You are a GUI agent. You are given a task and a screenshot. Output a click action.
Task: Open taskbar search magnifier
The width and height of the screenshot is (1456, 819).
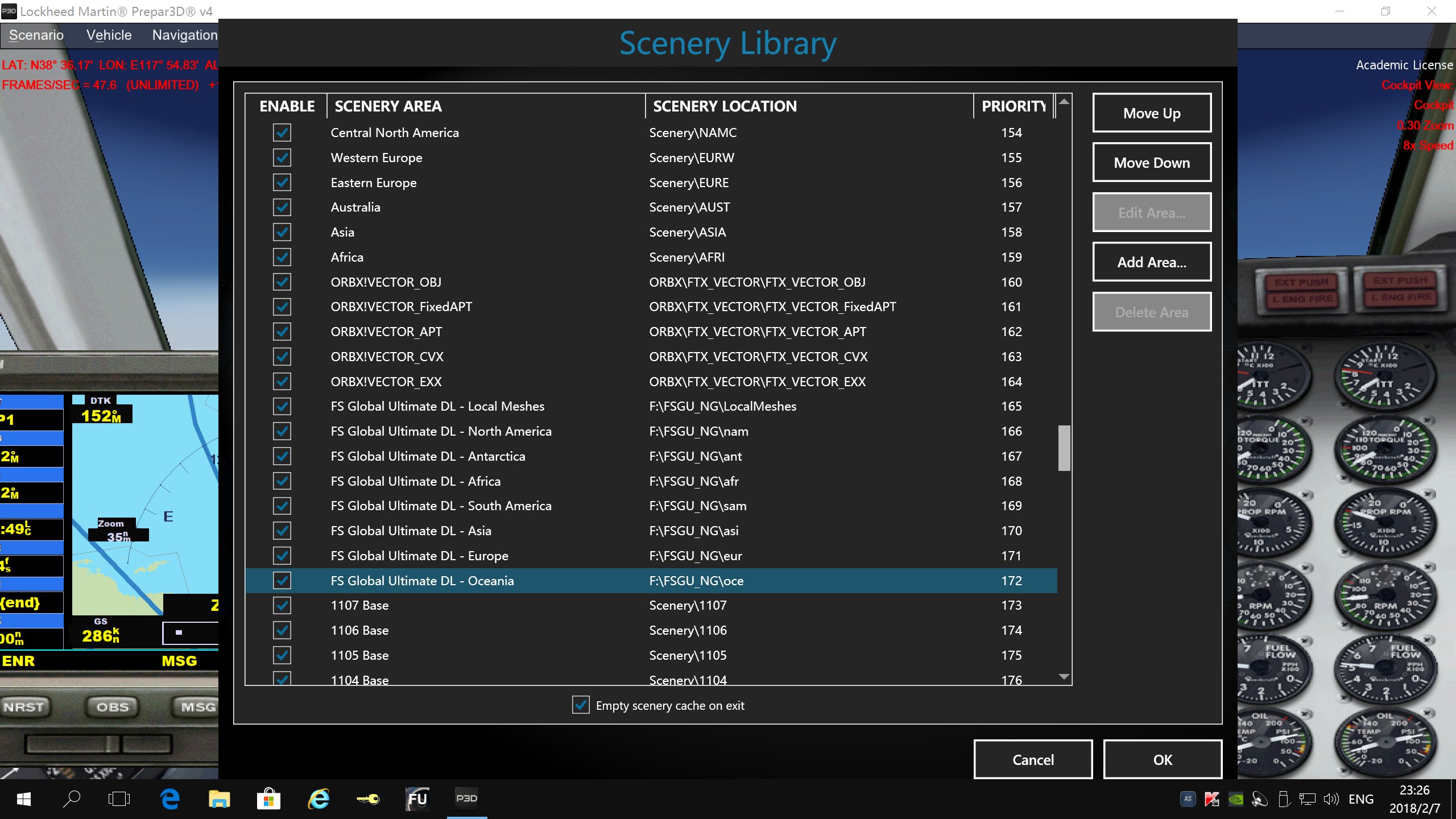71,799
